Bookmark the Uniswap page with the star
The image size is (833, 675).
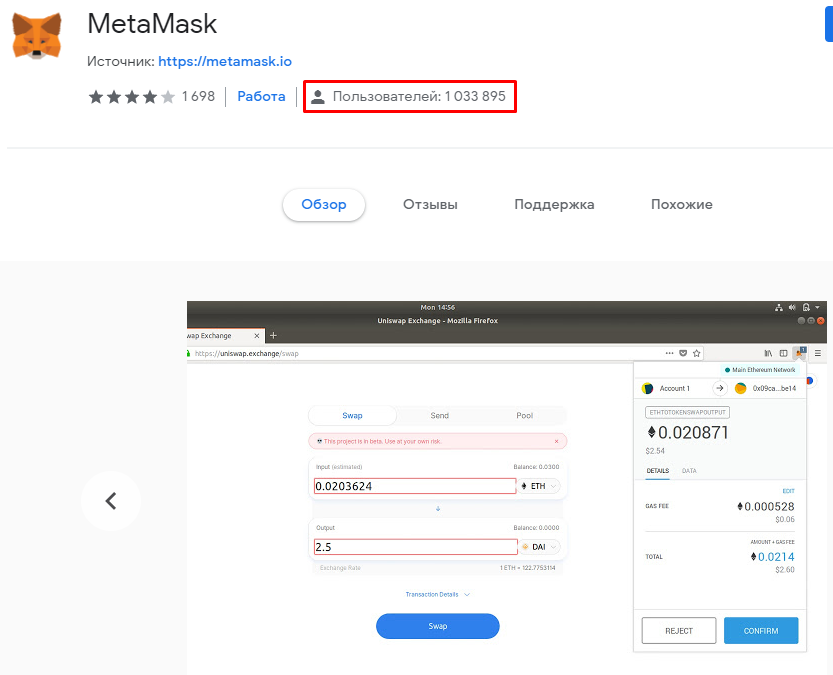click(x=697, y=352)
